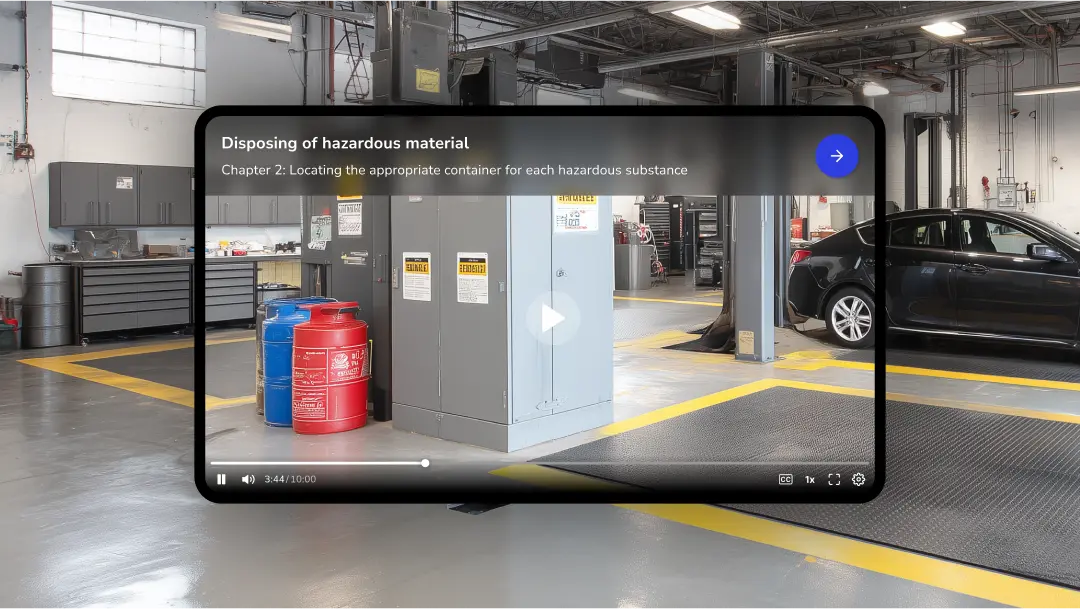The image size is (1080, 609).
Task: Advance chapters with the blue arrow button
Action: (x=837, y=155)
